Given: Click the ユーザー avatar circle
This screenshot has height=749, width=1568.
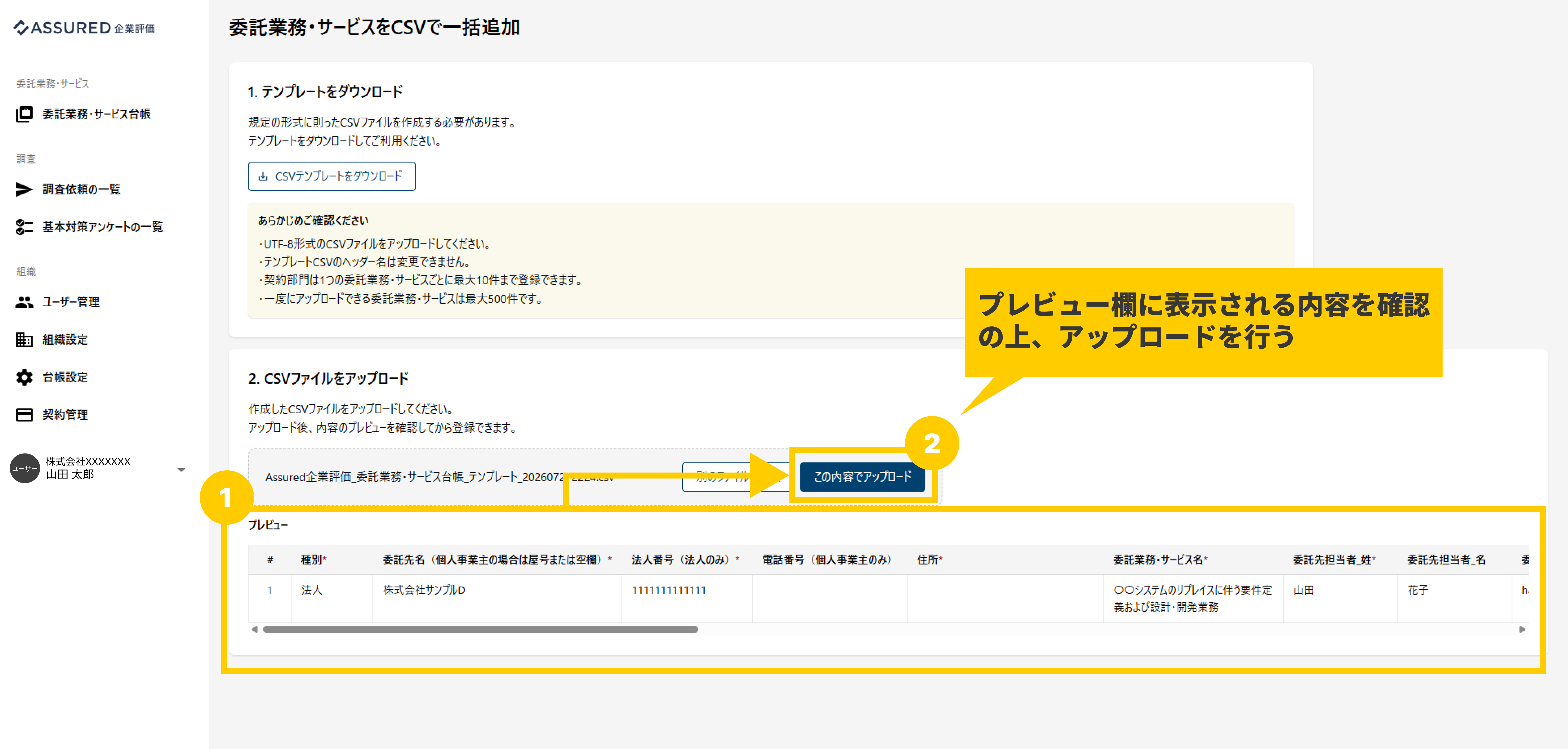Looking at the screenshot, I should [25, 468].
